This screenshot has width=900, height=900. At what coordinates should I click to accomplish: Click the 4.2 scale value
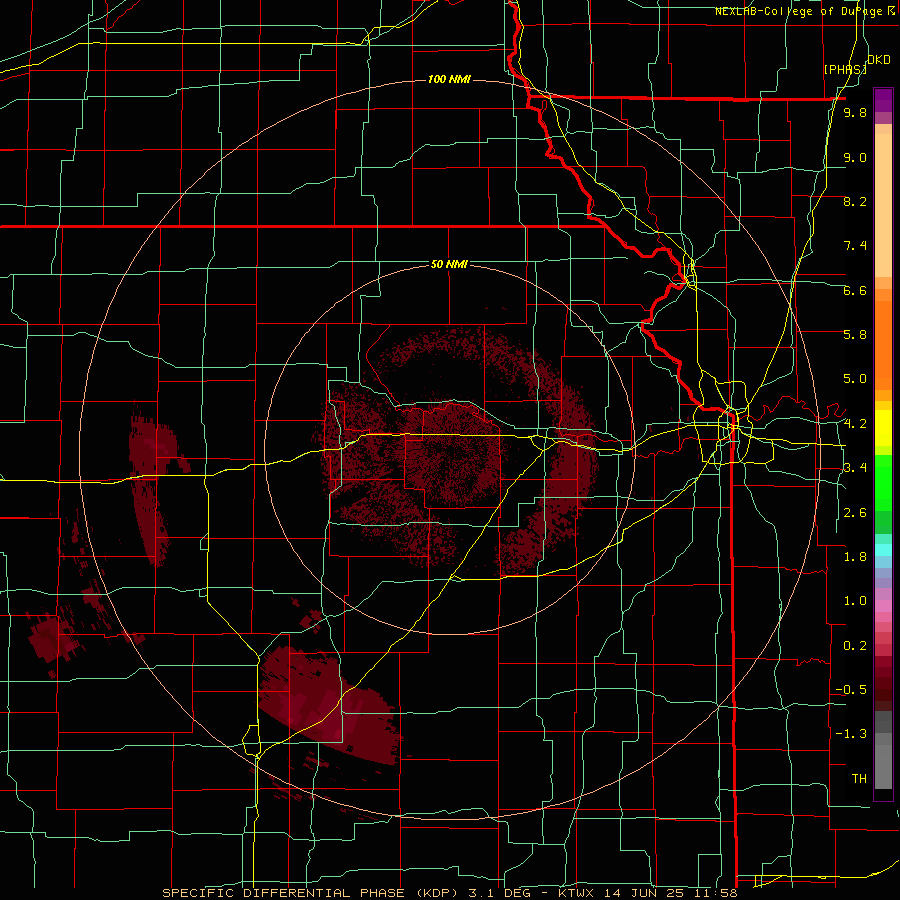coord(855,424)
